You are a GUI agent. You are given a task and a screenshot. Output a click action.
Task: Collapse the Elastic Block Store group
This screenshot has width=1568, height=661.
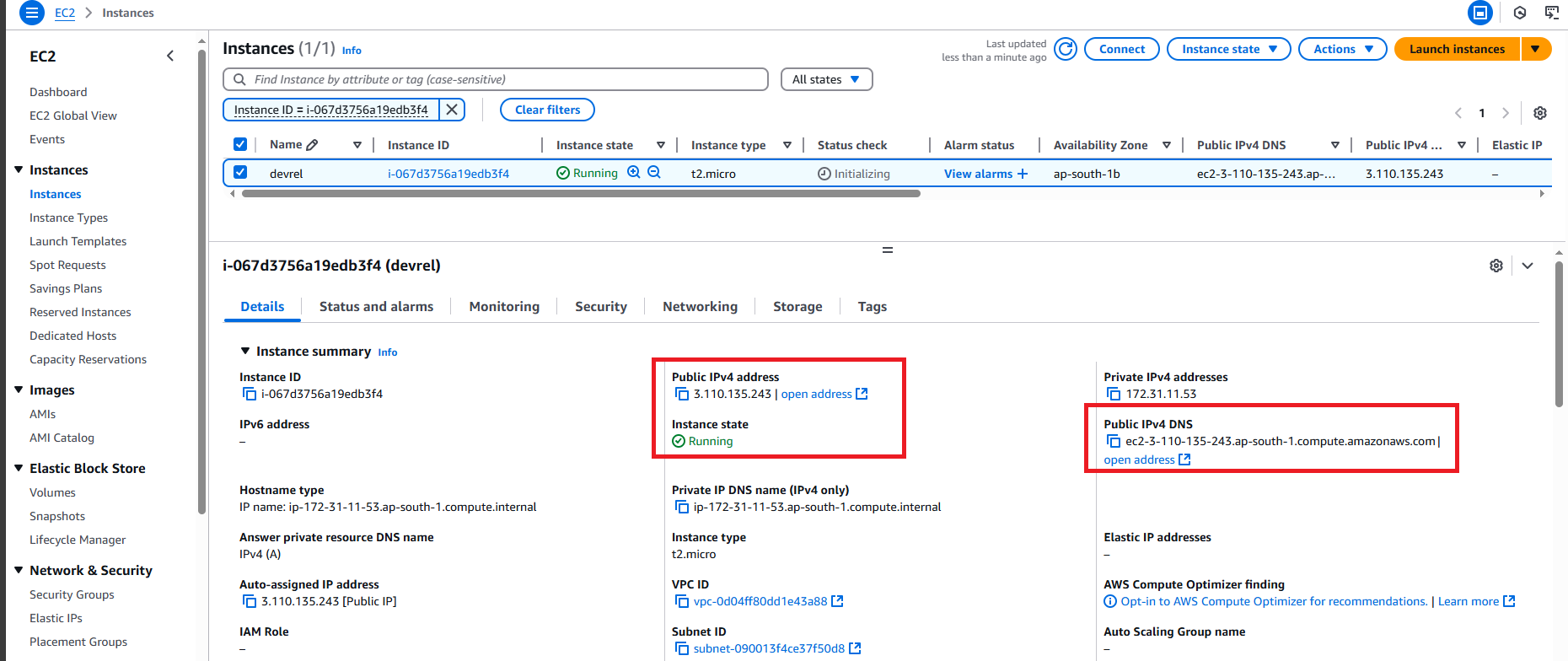click(x=19, y=468)
